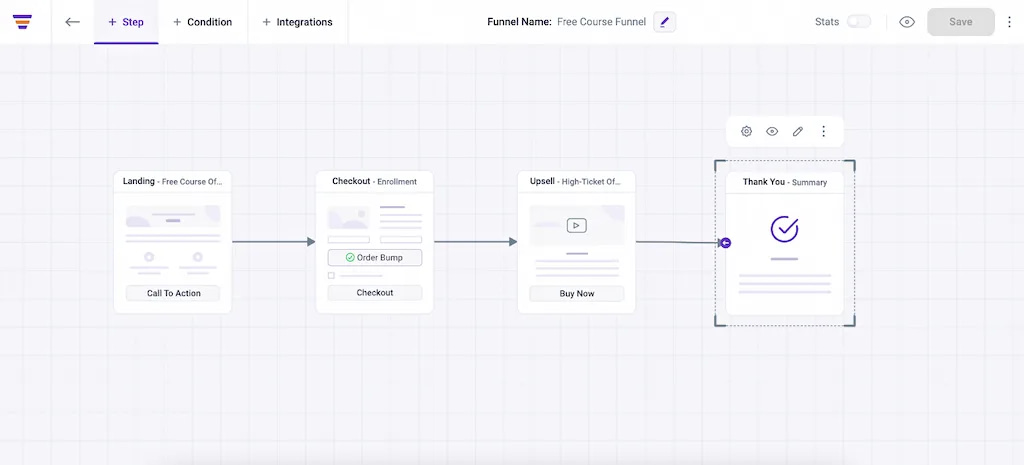This screenshot has height=465, width=1024.
Task: Open Thank You step settings gear
Action: click(x=746, y=131)
